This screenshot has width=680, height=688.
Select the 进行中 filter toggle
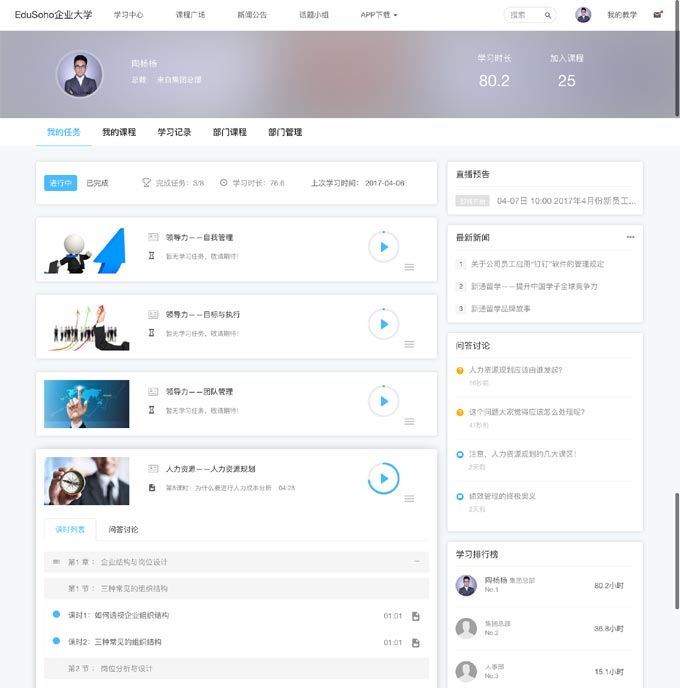(x=60, y=183)
